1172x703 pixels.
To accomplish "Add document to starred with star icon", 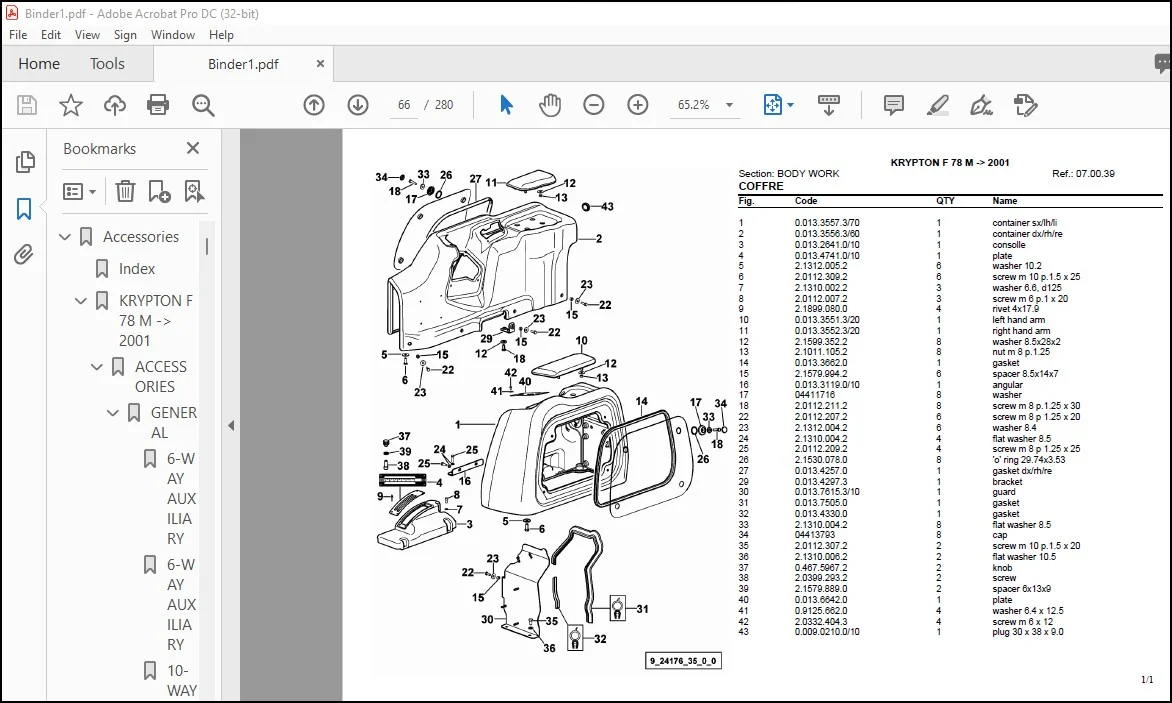I will [x=71, y=105].
